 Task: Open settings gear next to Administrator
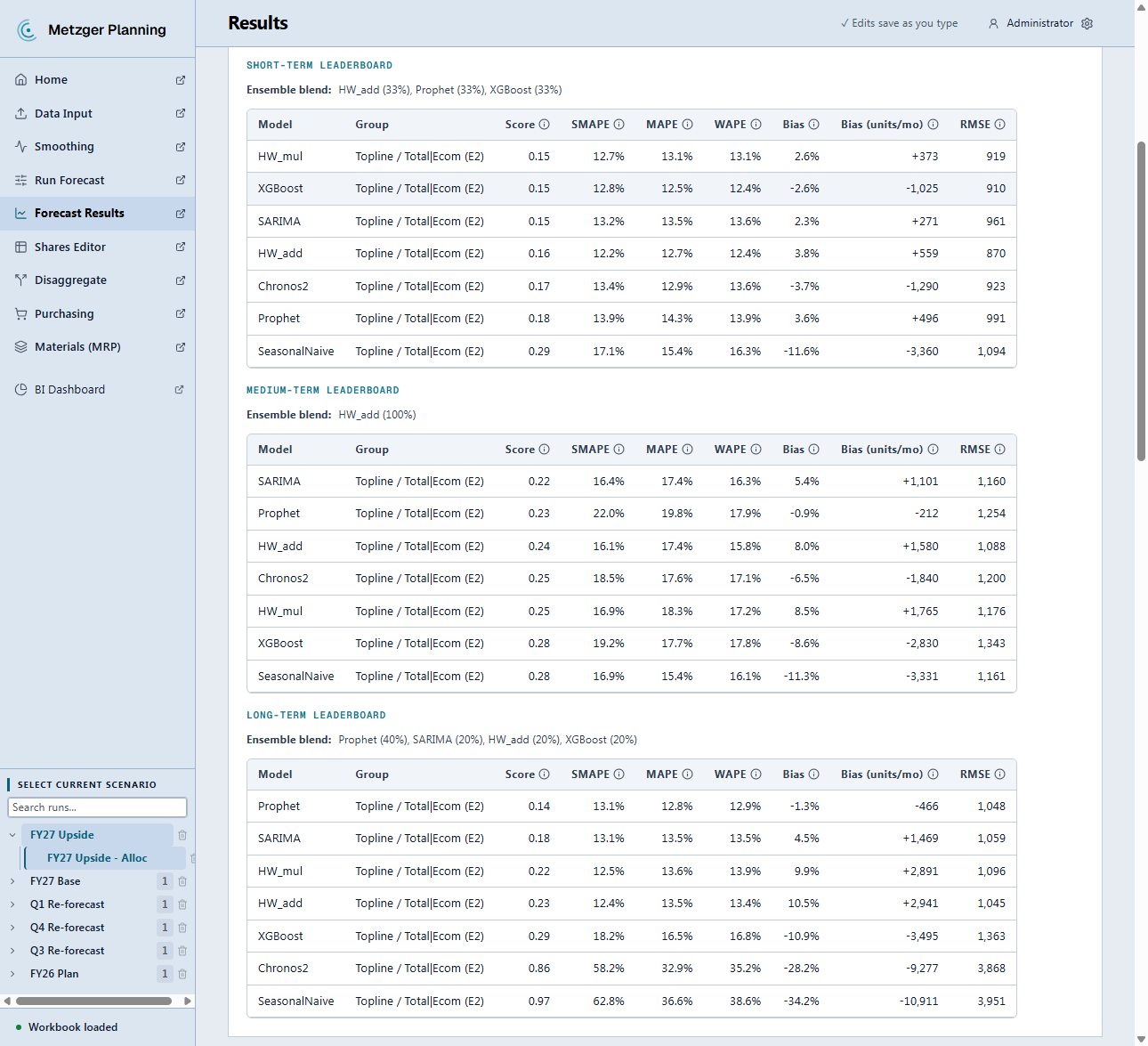[x=1087, y=23]
